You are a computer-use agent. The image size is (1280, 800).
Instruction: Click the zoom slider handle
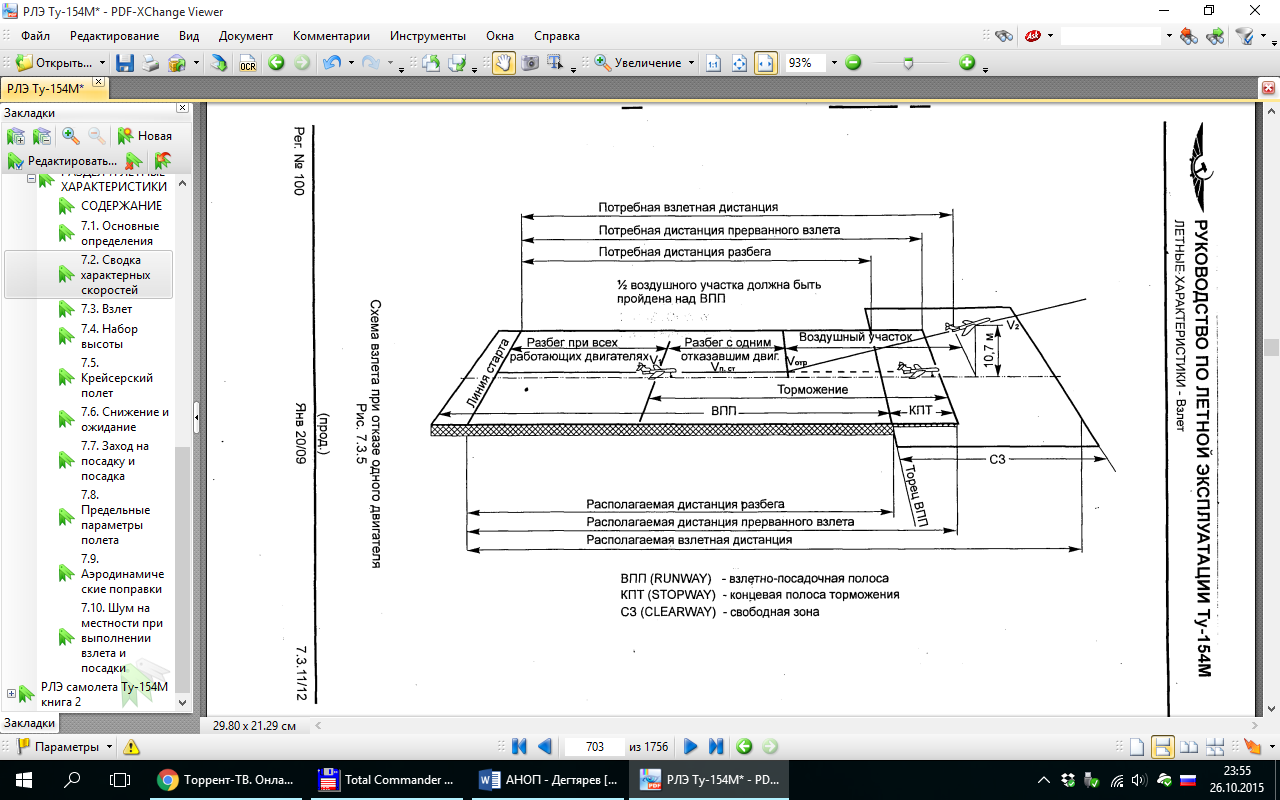click(x=908, y=63)
